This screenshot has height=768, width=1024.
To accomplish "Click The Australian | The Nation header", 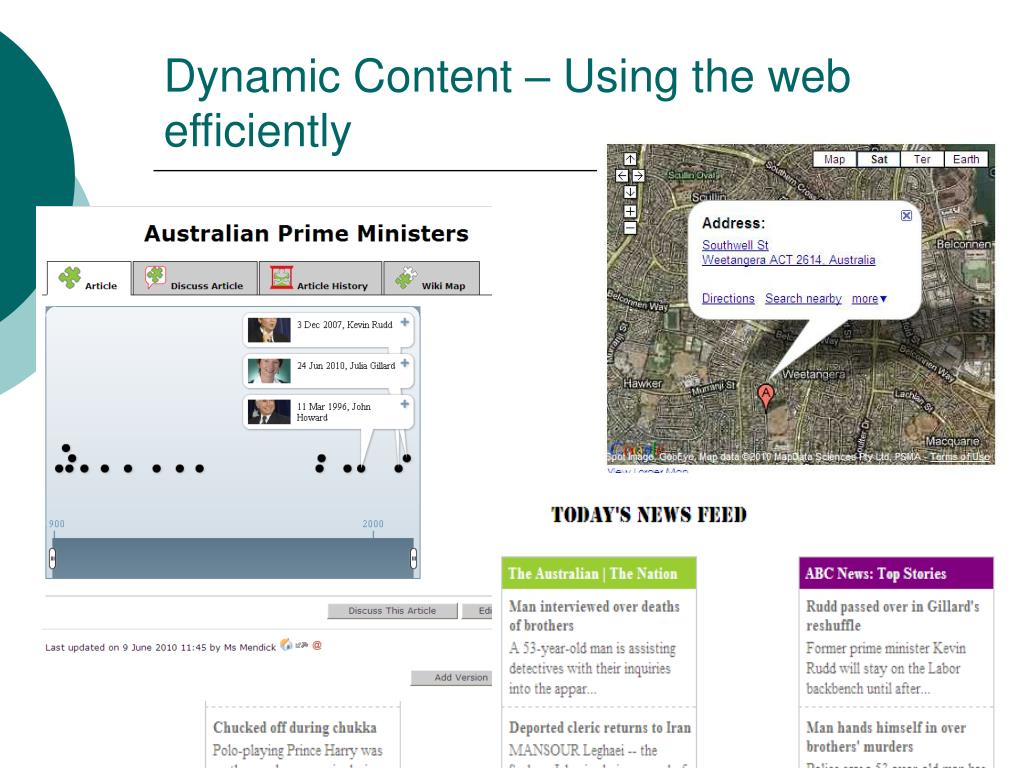I will 599,573.
